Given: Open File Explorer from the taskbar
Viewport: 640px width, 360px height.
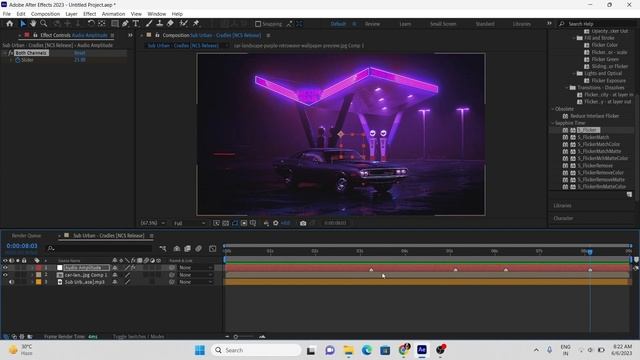Looking at the screenshot, I should click(x=349, y=350).
